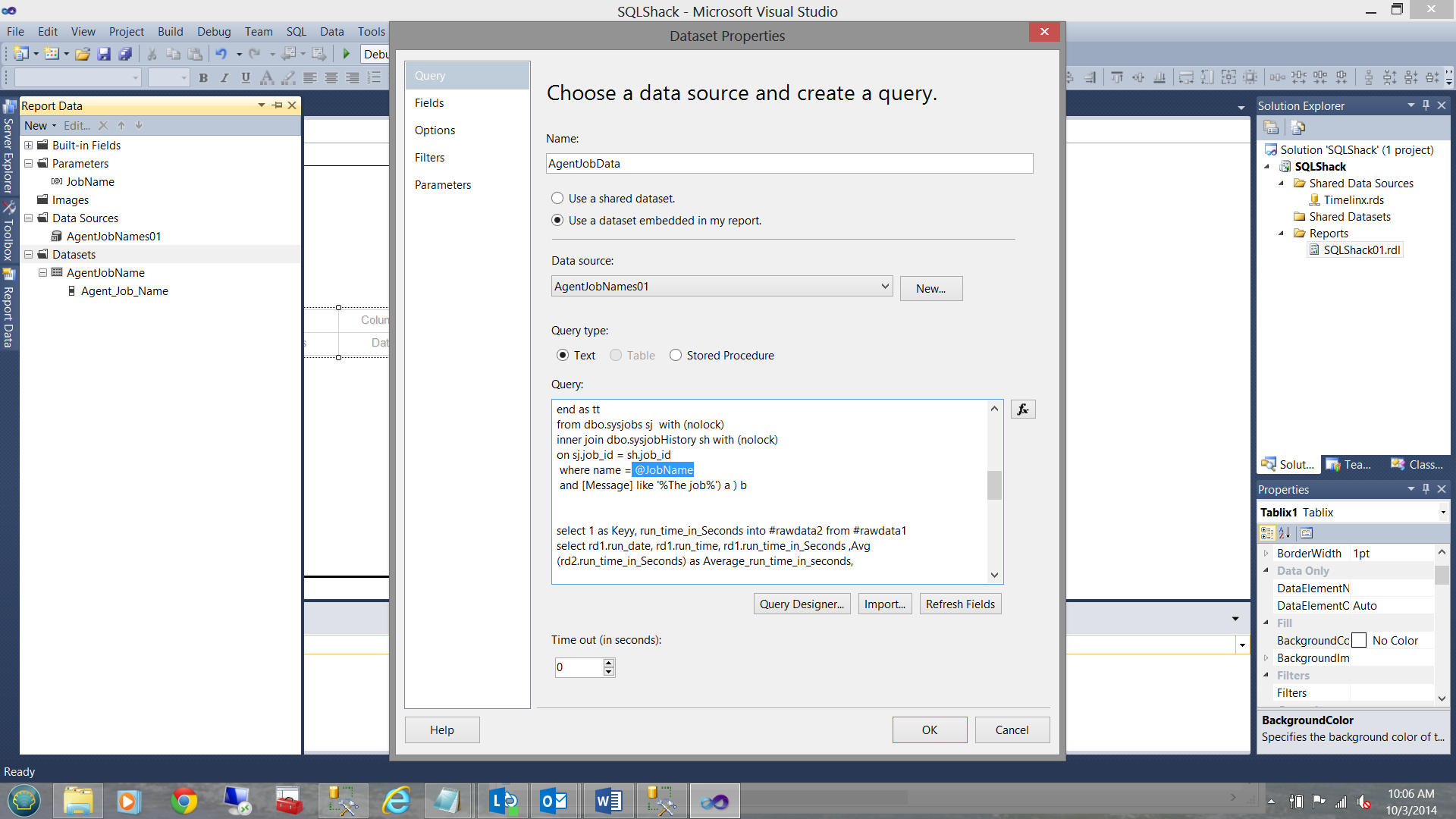
Task: Expand the Built-in Fields node
Action: 28,146
